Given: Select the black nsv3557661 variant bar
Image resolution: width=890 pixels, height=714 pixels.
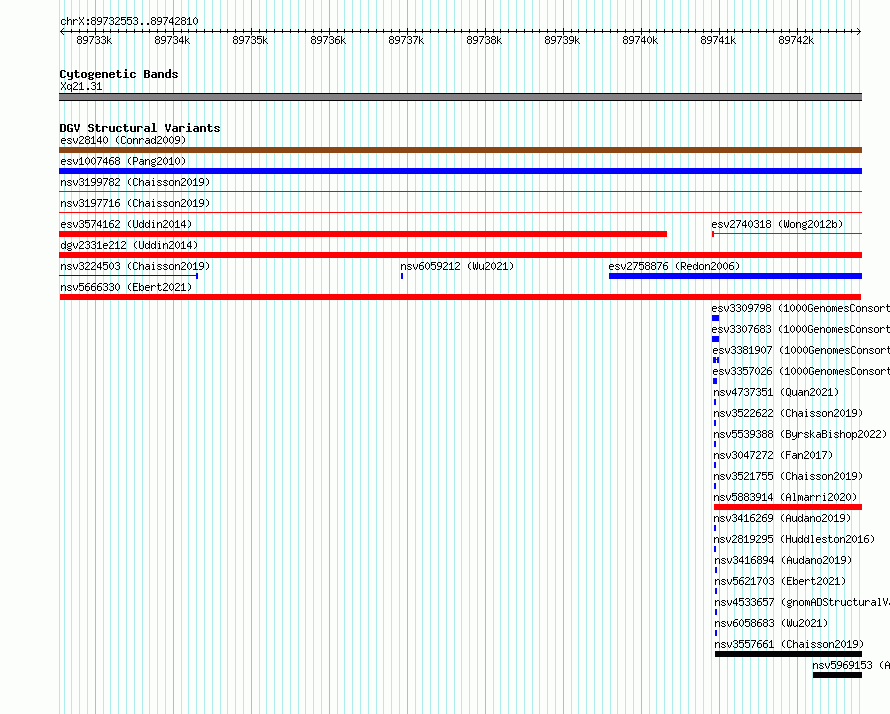Looking at the screenshot, I should point(788,654).
